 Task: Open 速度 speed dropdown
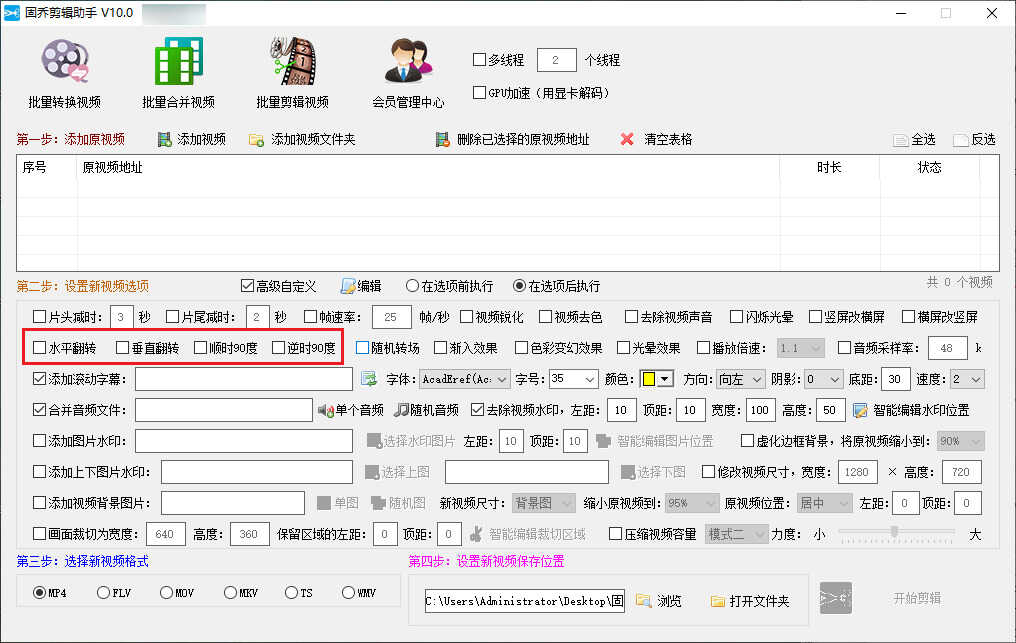click(967, 379)
